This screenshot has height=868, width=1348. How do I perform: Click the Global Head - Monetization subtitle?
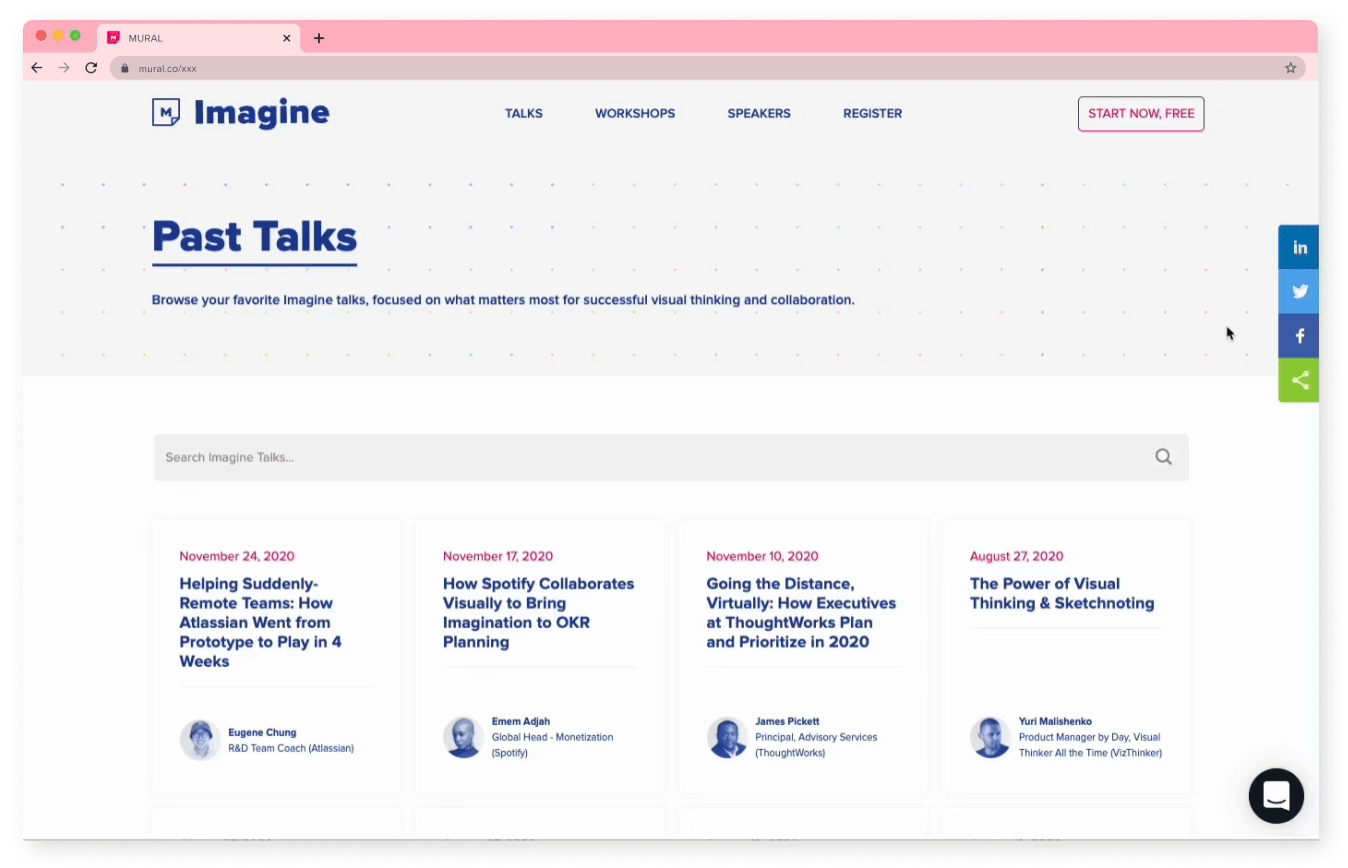tap(552, 745)
